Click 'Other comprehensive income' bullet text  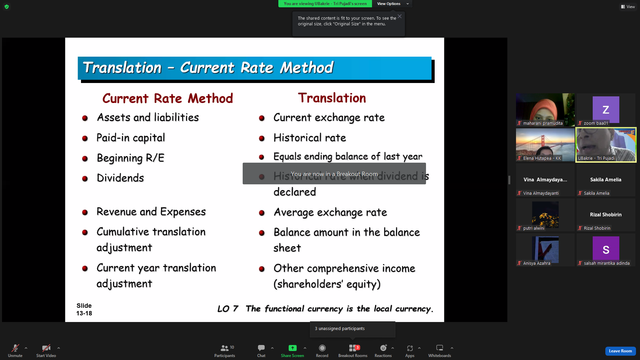tap(344, 276)
